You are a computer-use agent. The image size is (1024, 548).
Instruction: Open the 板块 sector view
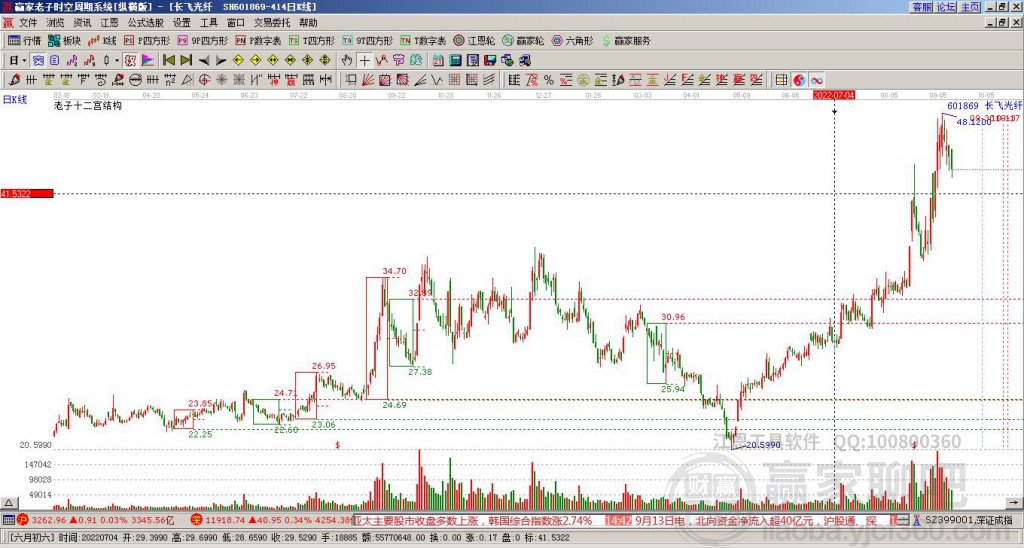coord(65,40)
